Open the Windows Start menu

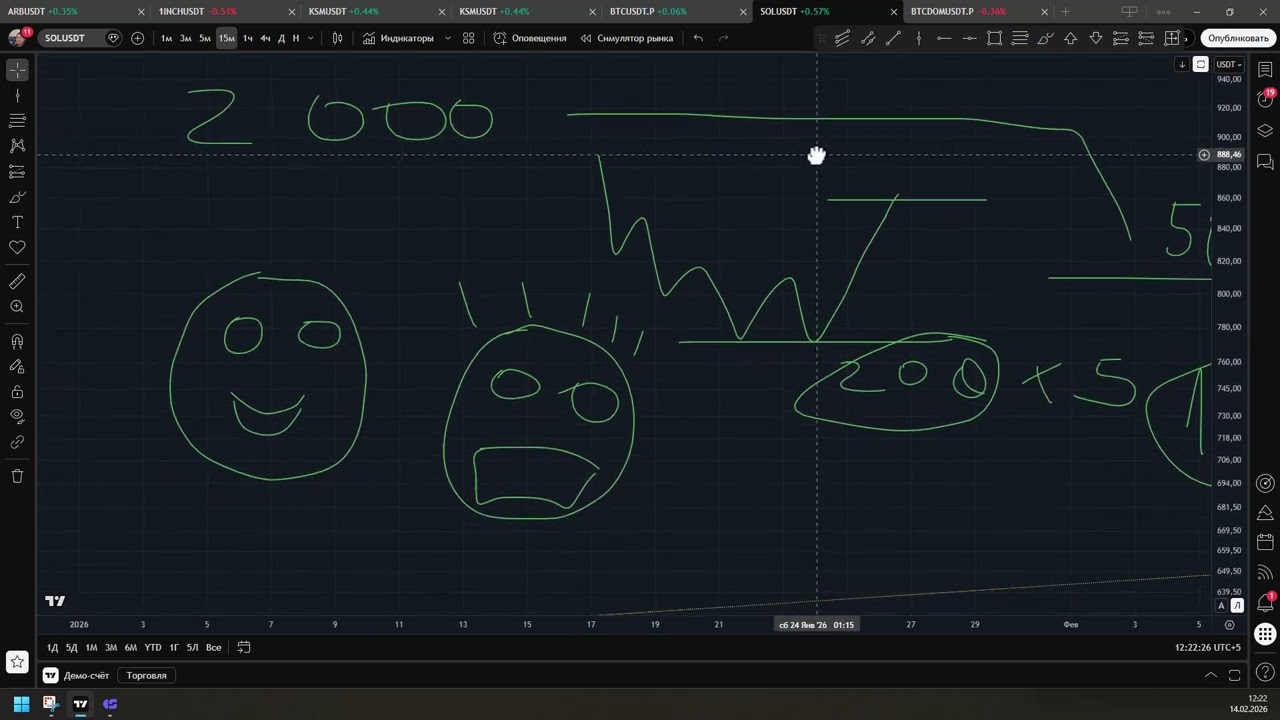[x=21, y=704]
